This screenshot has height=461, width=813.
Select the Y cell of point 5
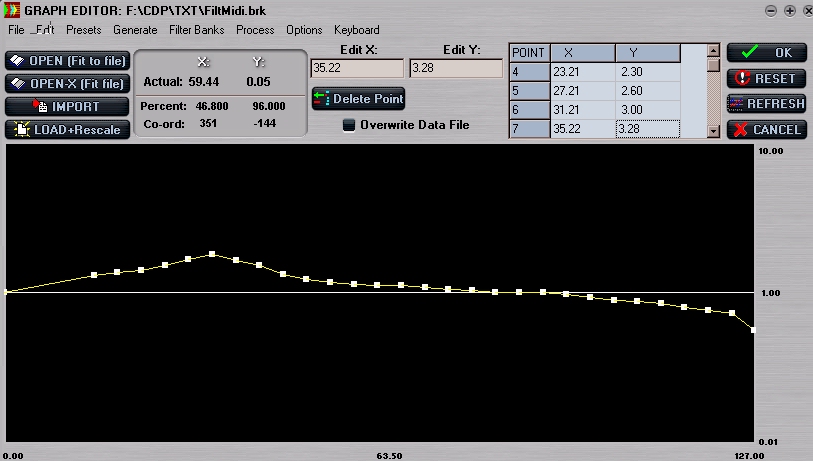647,91
